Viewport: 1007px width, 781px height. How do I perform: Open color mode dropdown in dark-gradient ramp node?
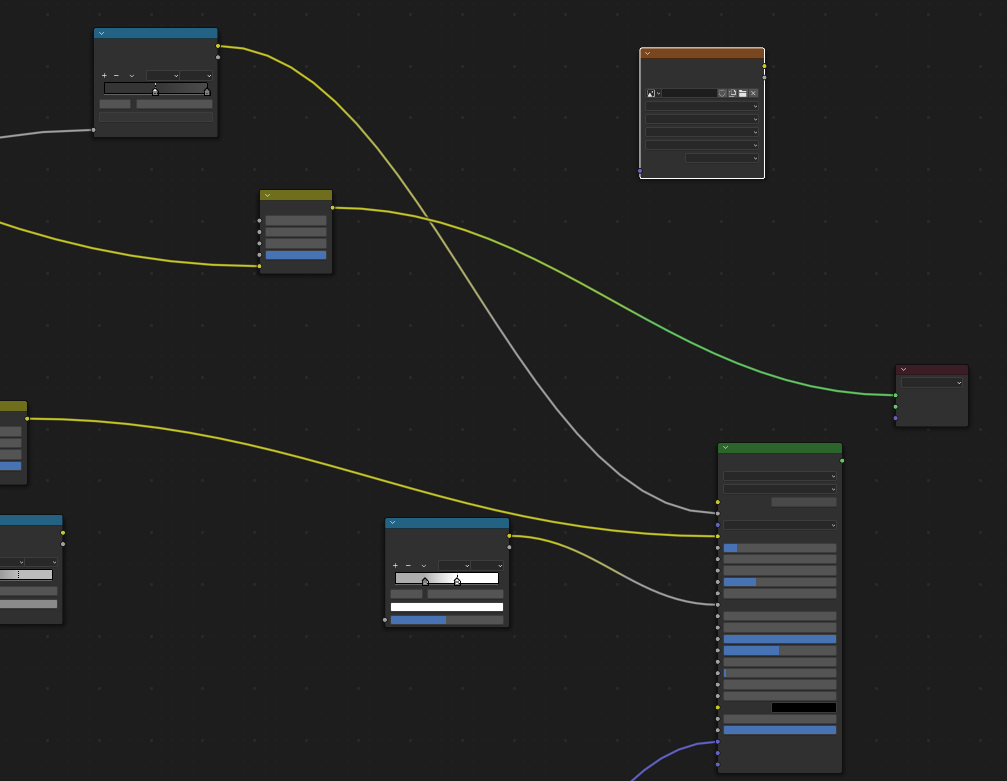tap(162, 76)
